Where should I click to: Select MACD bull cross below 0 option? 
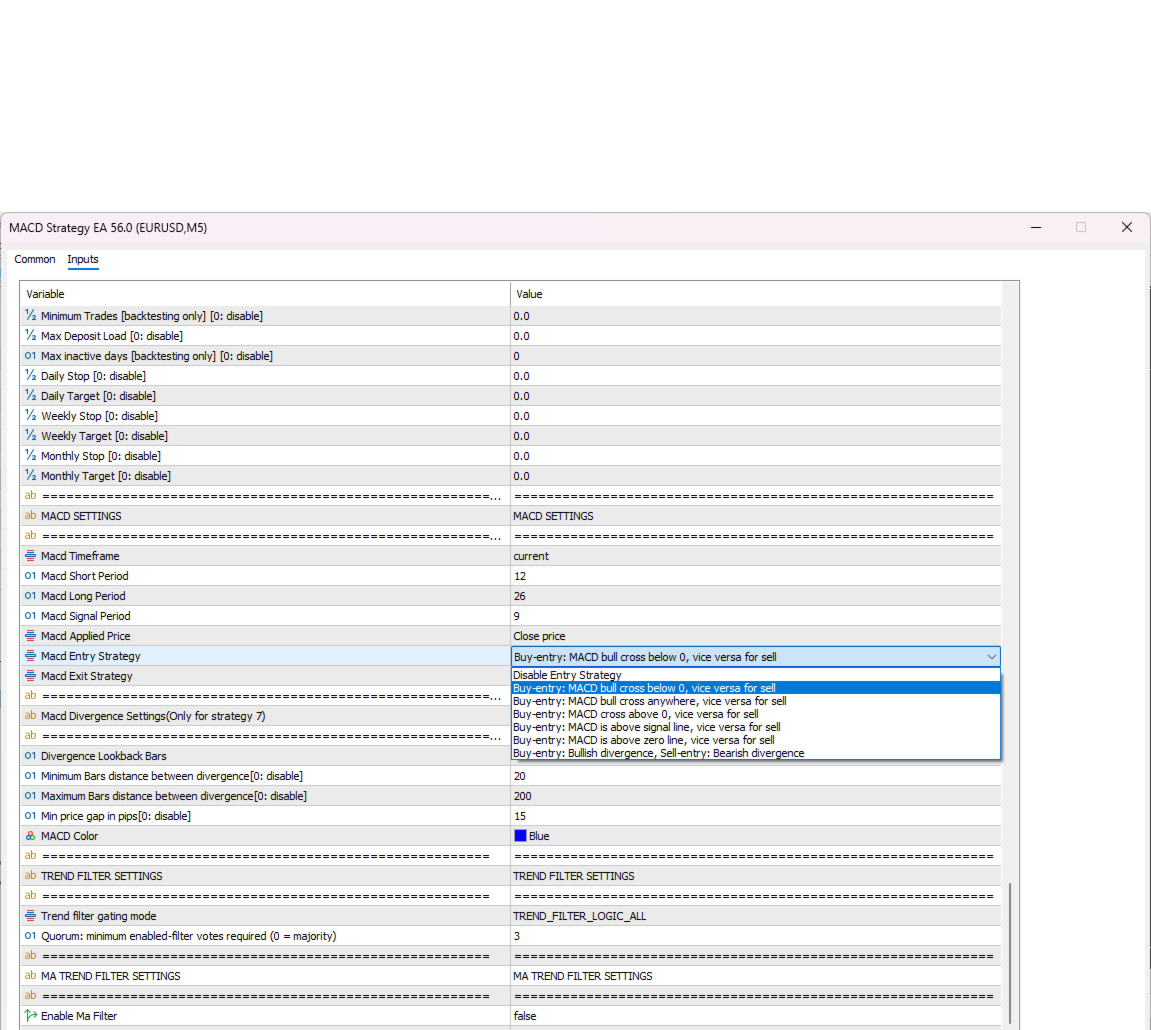755,688
